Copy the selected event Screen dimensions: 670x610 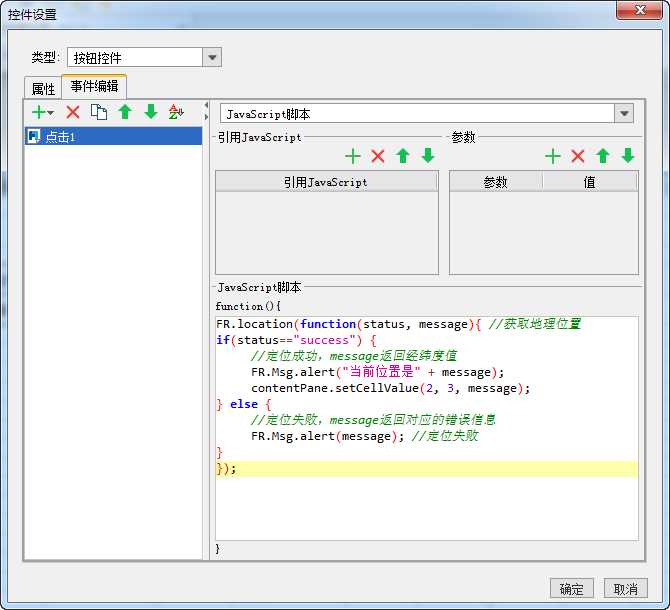(99, 112)
